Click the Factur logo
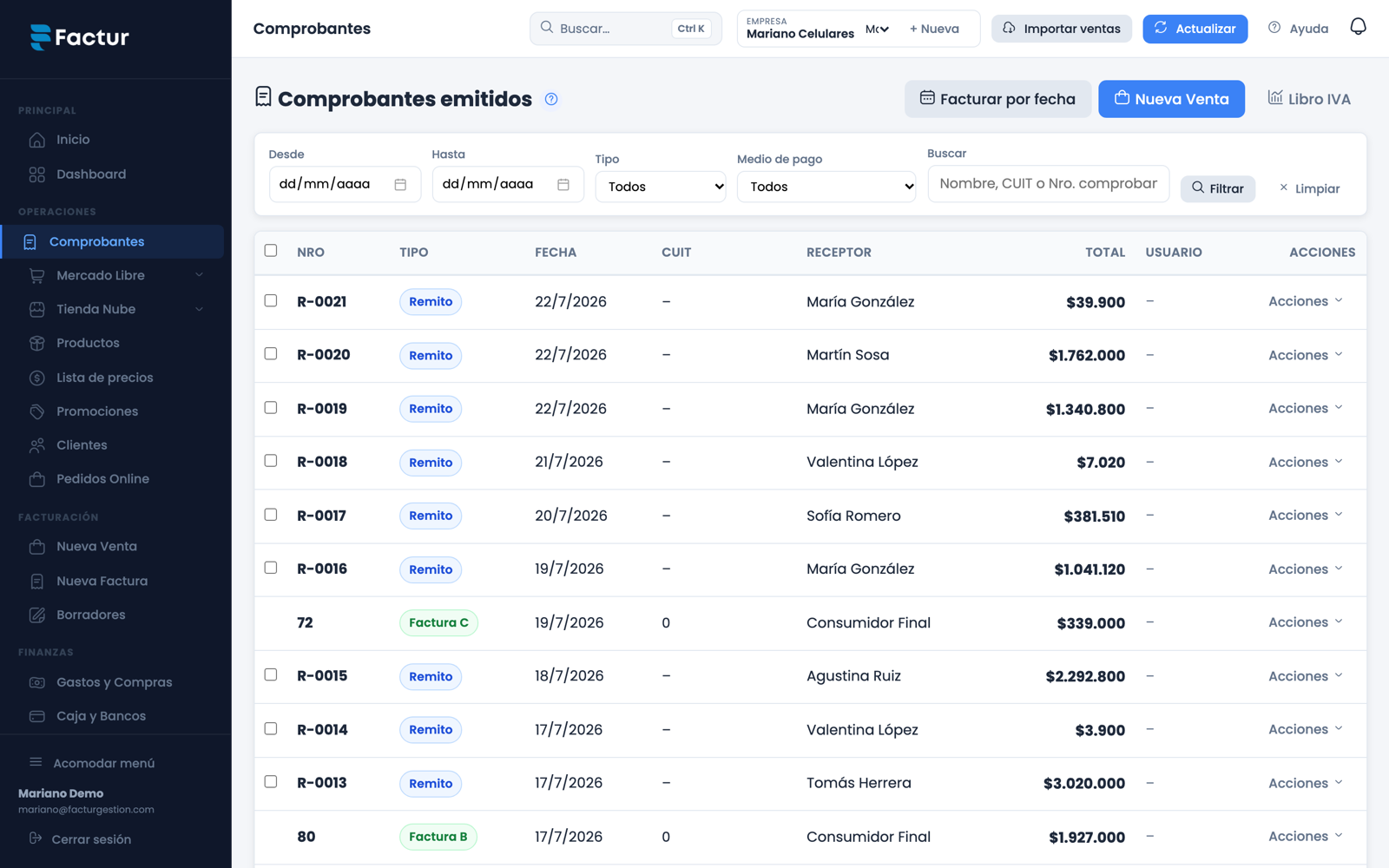Image resolution: width=1389 pixels, height=868 pixels. [80, 37]
